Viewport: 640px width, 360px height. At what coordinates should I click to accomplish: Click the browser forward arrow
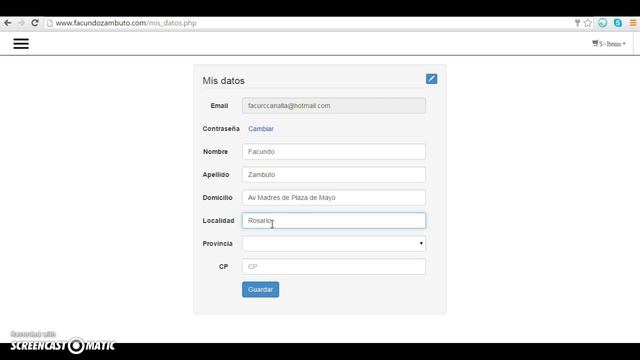click(21, 23)
